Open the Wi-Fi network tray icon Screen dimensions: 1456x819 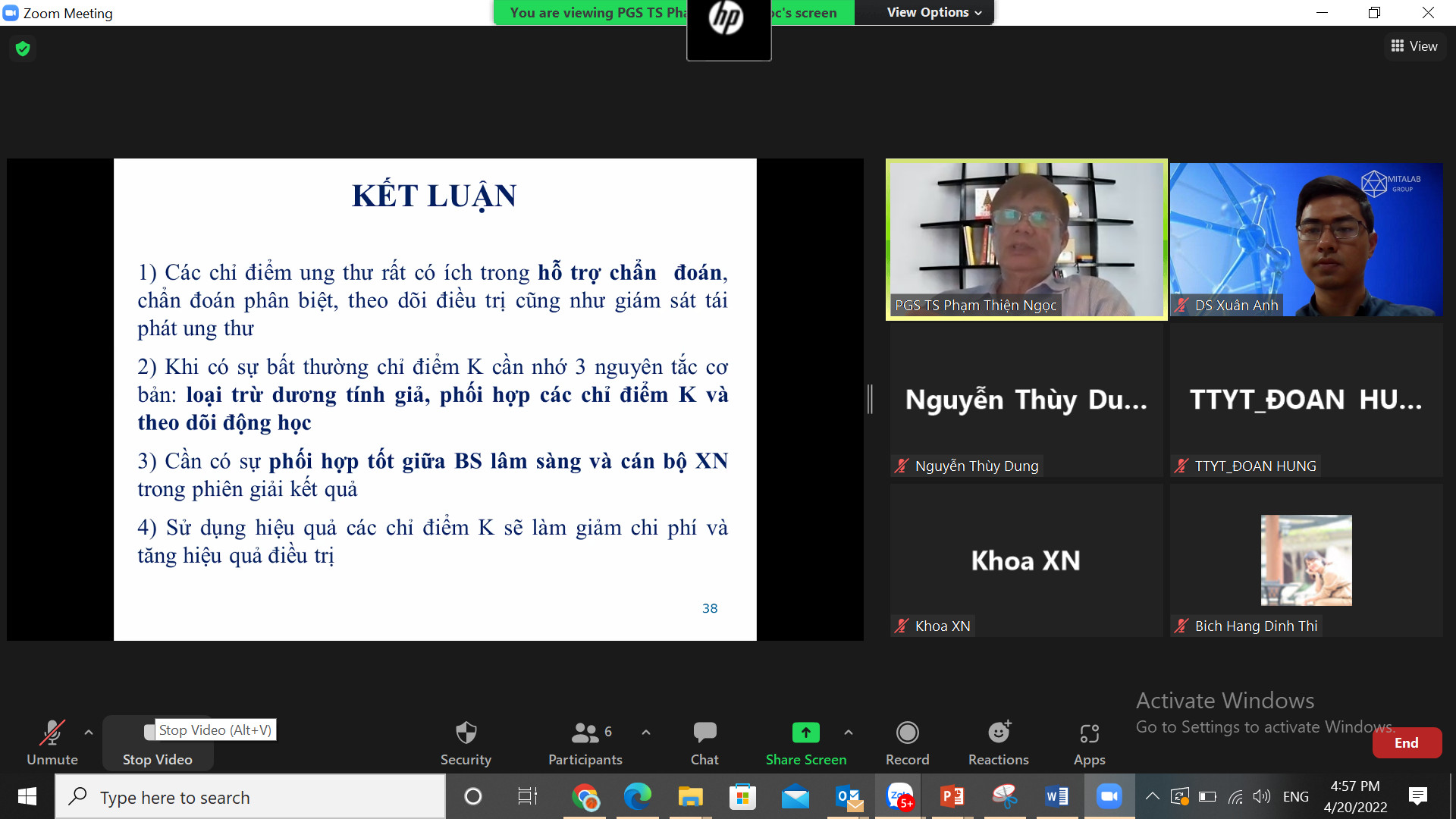pos(1235,796)
